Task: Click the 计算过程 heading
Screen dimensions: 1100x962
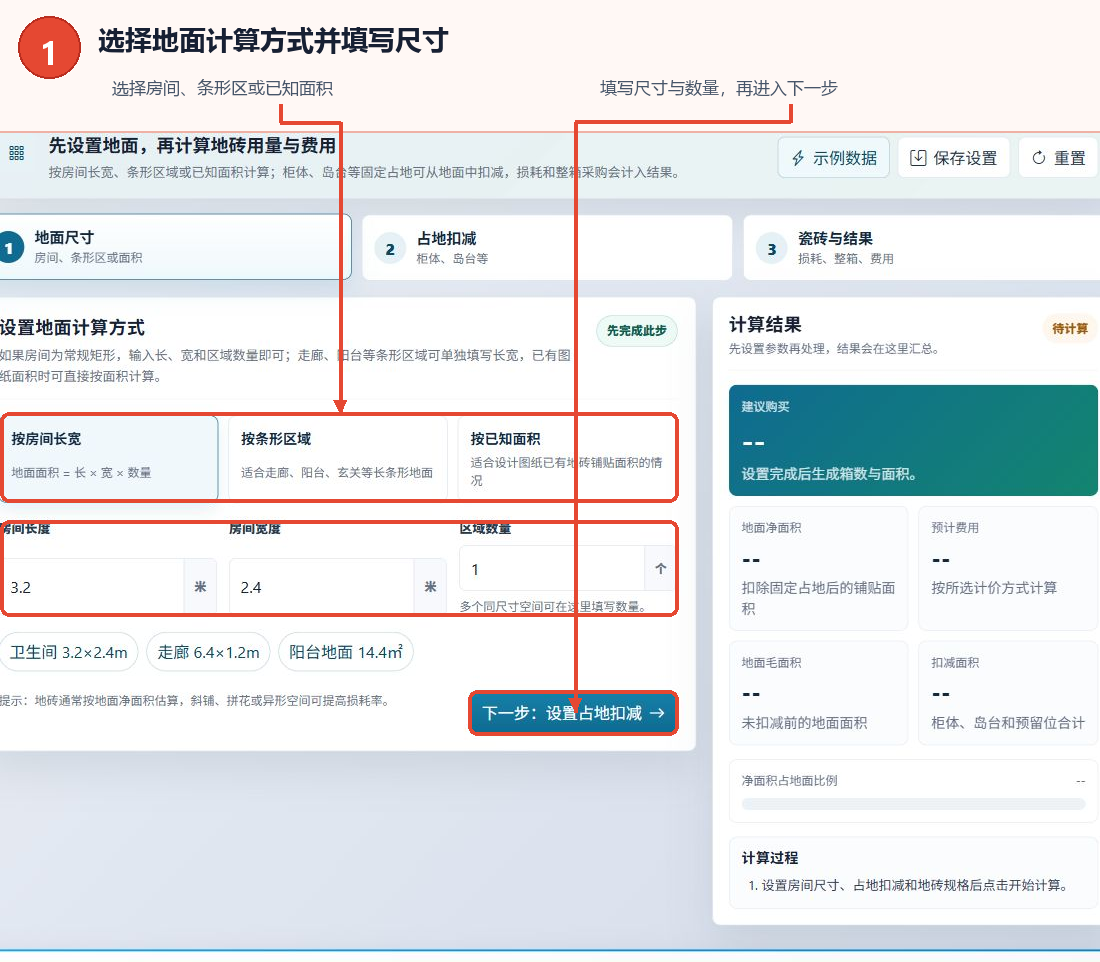Action: pos(770,857)
